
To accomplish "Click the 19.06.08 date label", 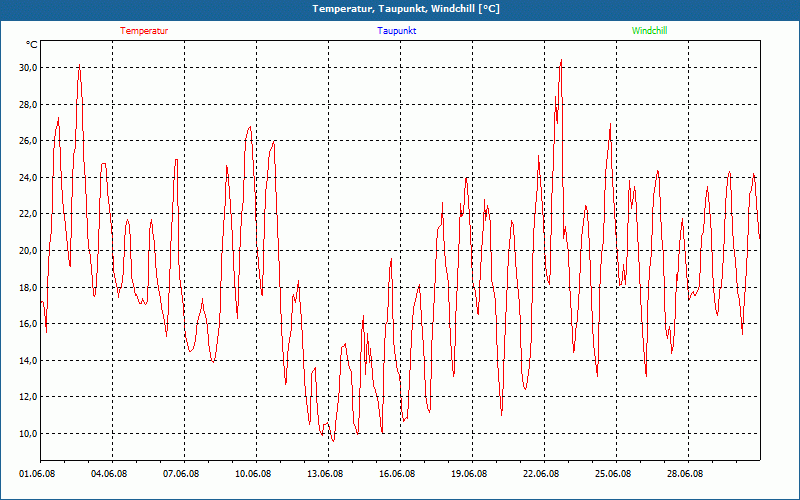I will click(x=469, y=474).
